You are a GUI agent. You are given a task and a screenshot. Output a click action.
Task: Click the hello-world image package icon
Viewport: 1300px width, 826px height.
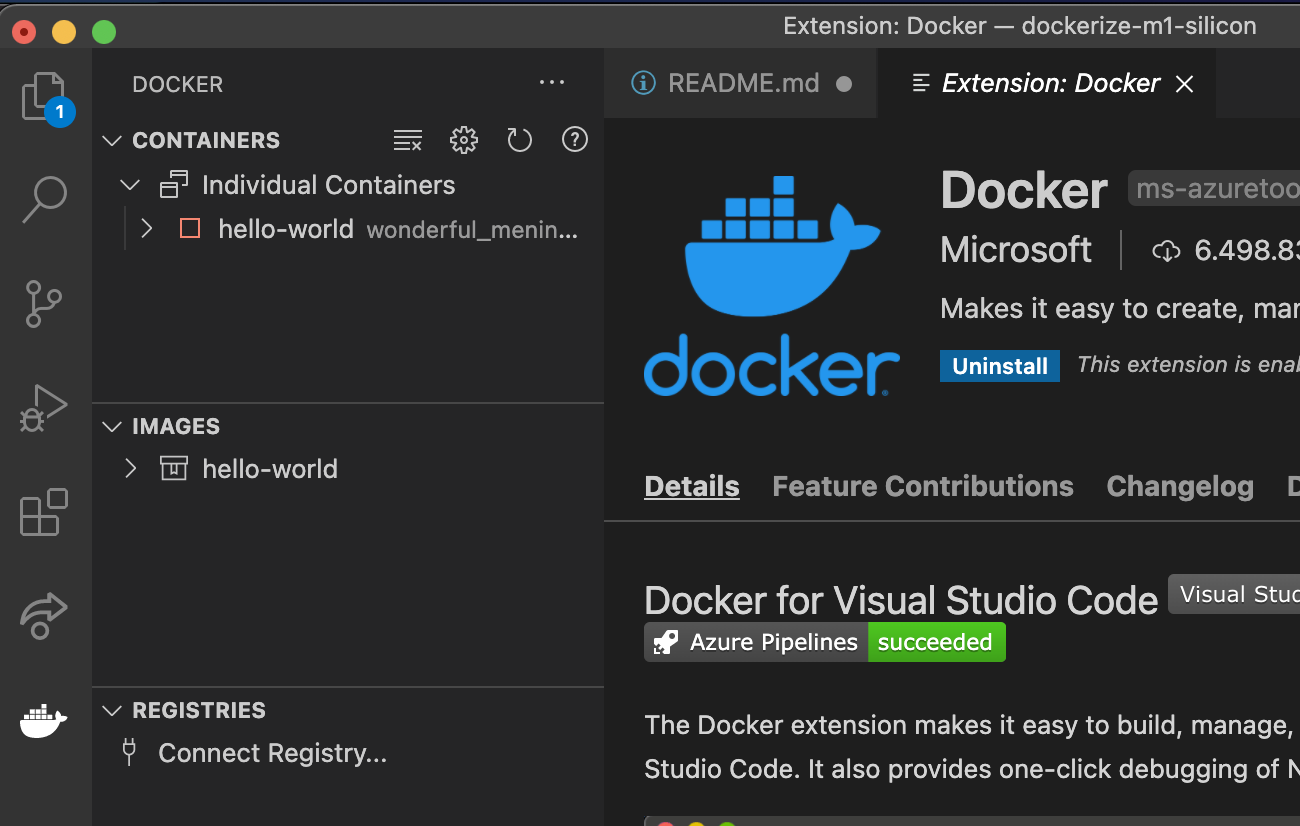(174, 468)
